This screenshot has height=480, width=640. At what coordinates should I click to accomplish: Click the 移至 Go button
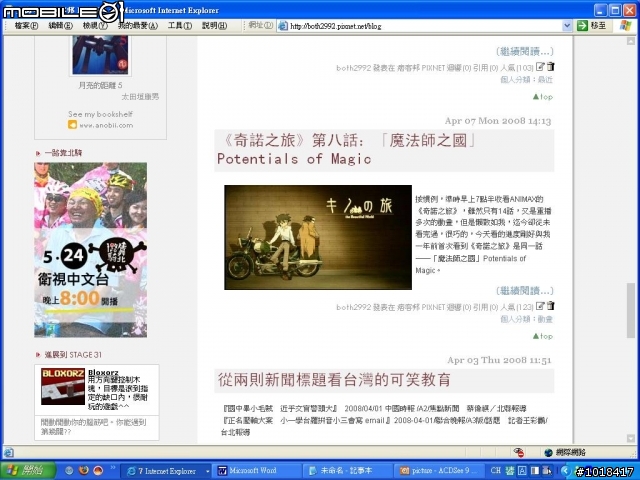[591, 26]
